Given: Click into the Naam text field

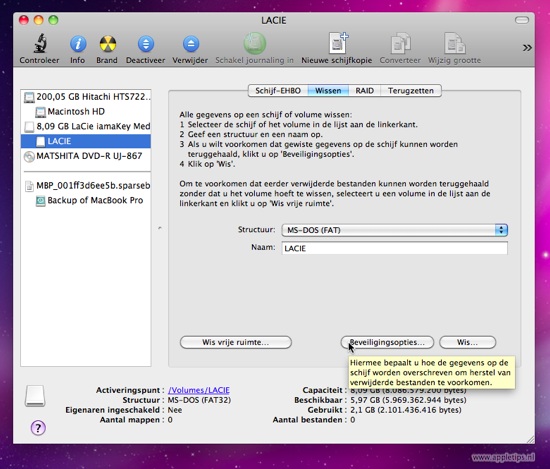Looking at the screenshot, I should tap(395, 248).
